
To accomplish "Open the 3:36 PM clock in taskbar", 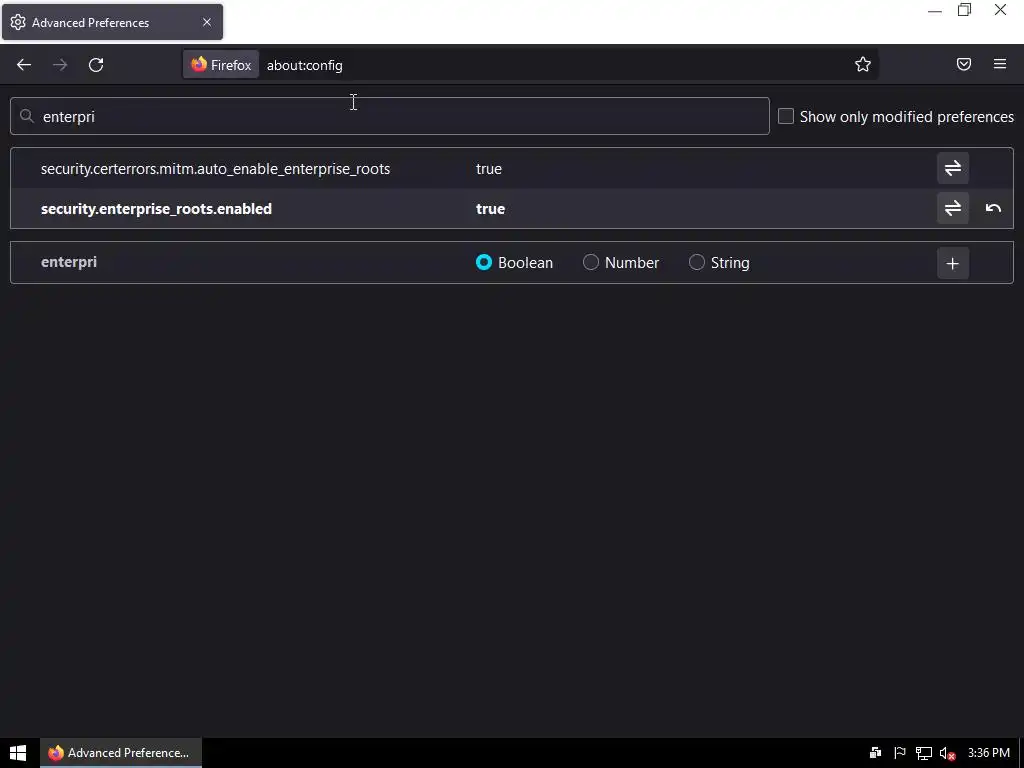I will (989, 753).
